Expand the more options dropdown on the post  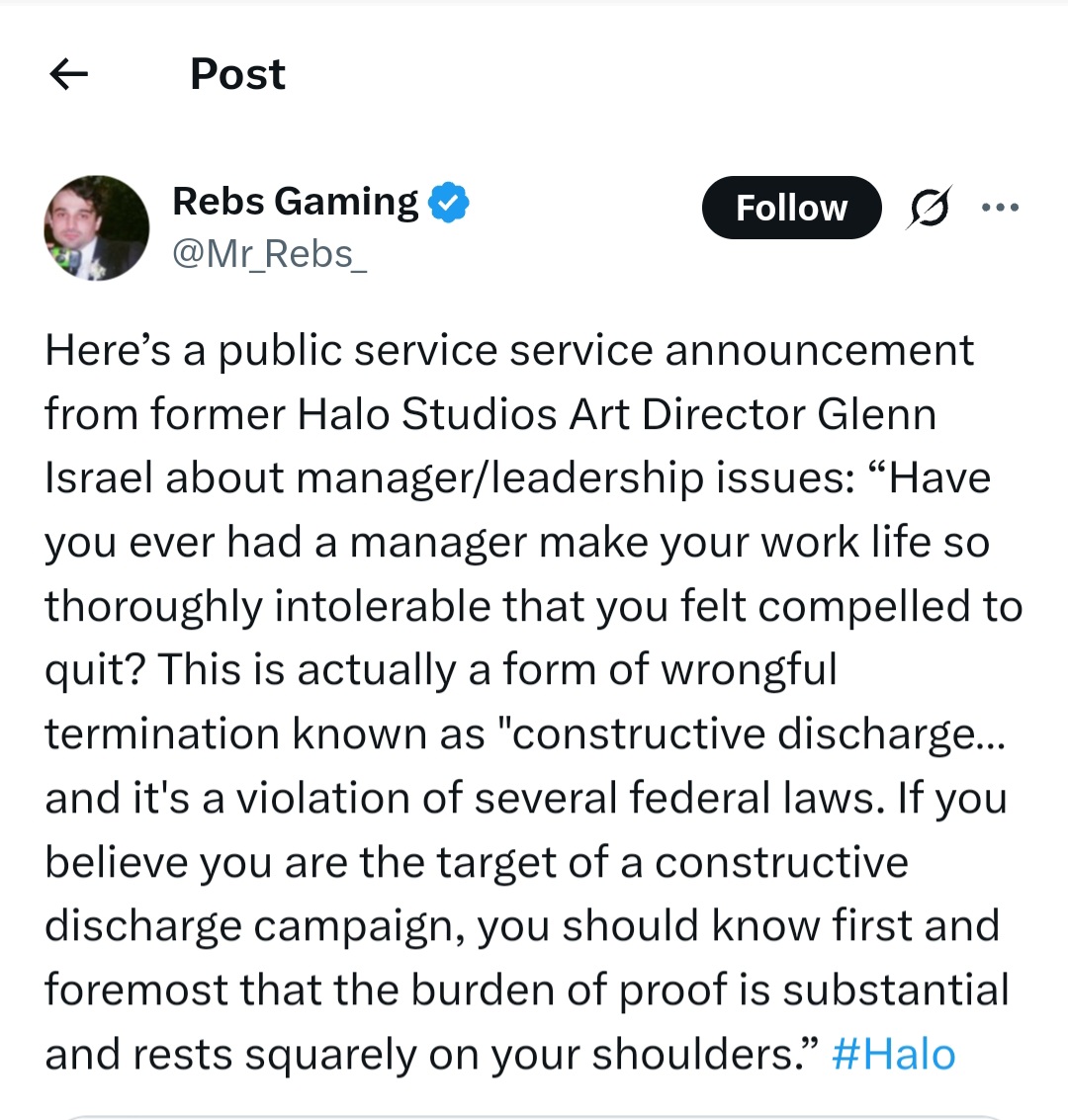pos(1001,207)
